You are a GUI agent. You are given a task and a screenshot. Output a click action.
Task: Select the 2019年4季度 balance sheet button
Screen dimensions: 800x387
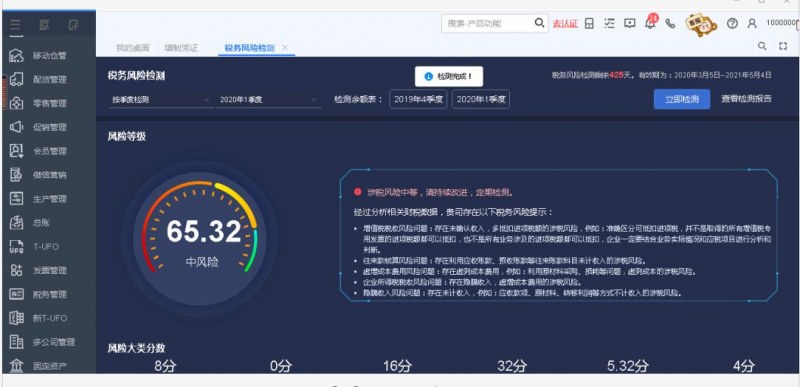click(x=418, y=99)
